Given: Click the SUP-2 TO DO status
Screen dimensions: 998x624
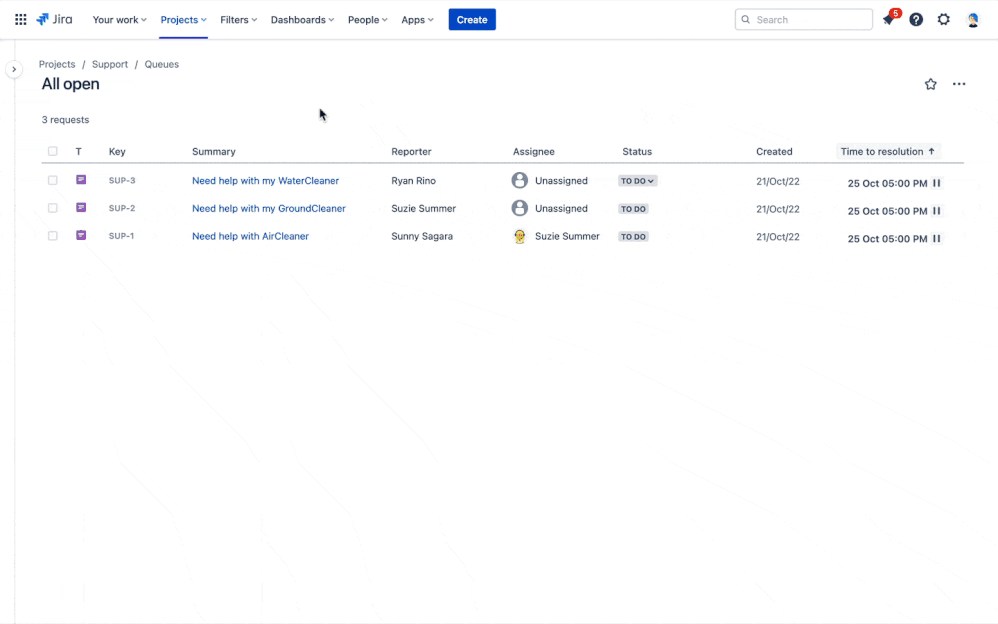Looking at the screenshot, I should (x=633, y=209).
